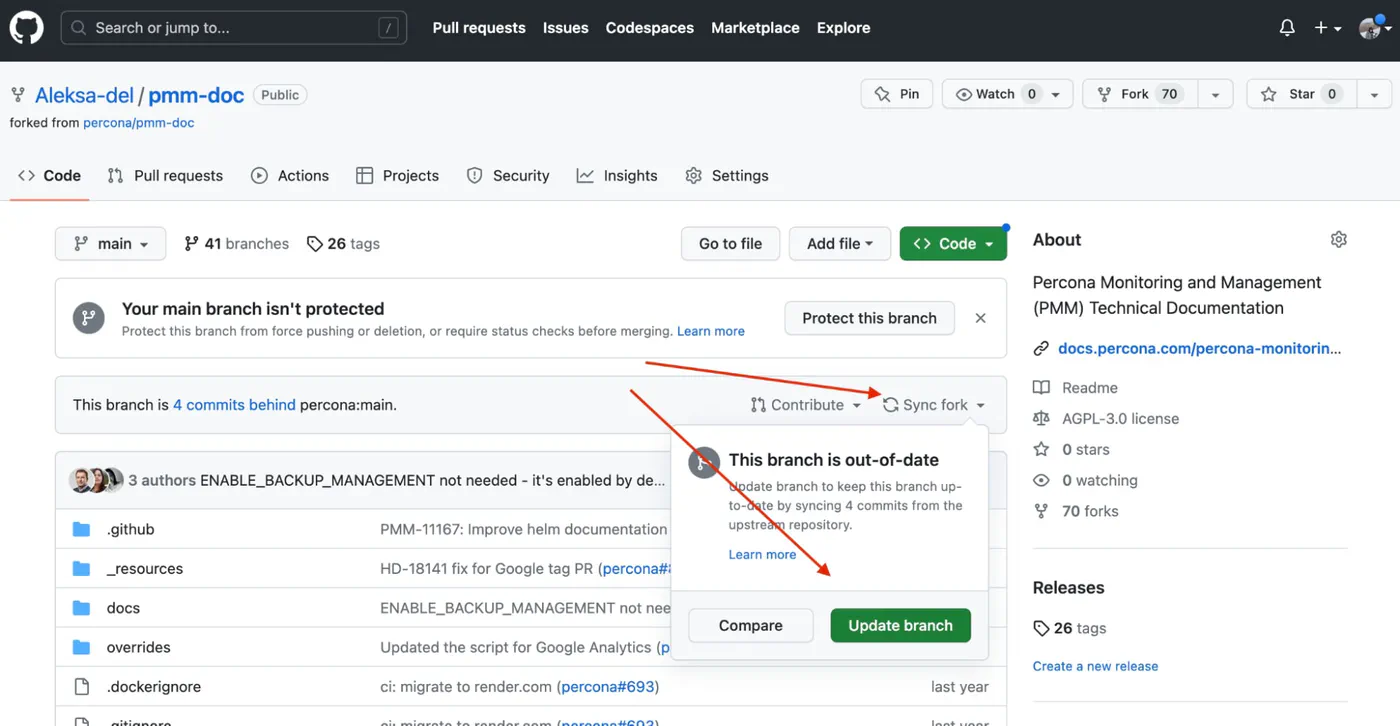Open the pmm-doc repository name link

tap(196, 95)
